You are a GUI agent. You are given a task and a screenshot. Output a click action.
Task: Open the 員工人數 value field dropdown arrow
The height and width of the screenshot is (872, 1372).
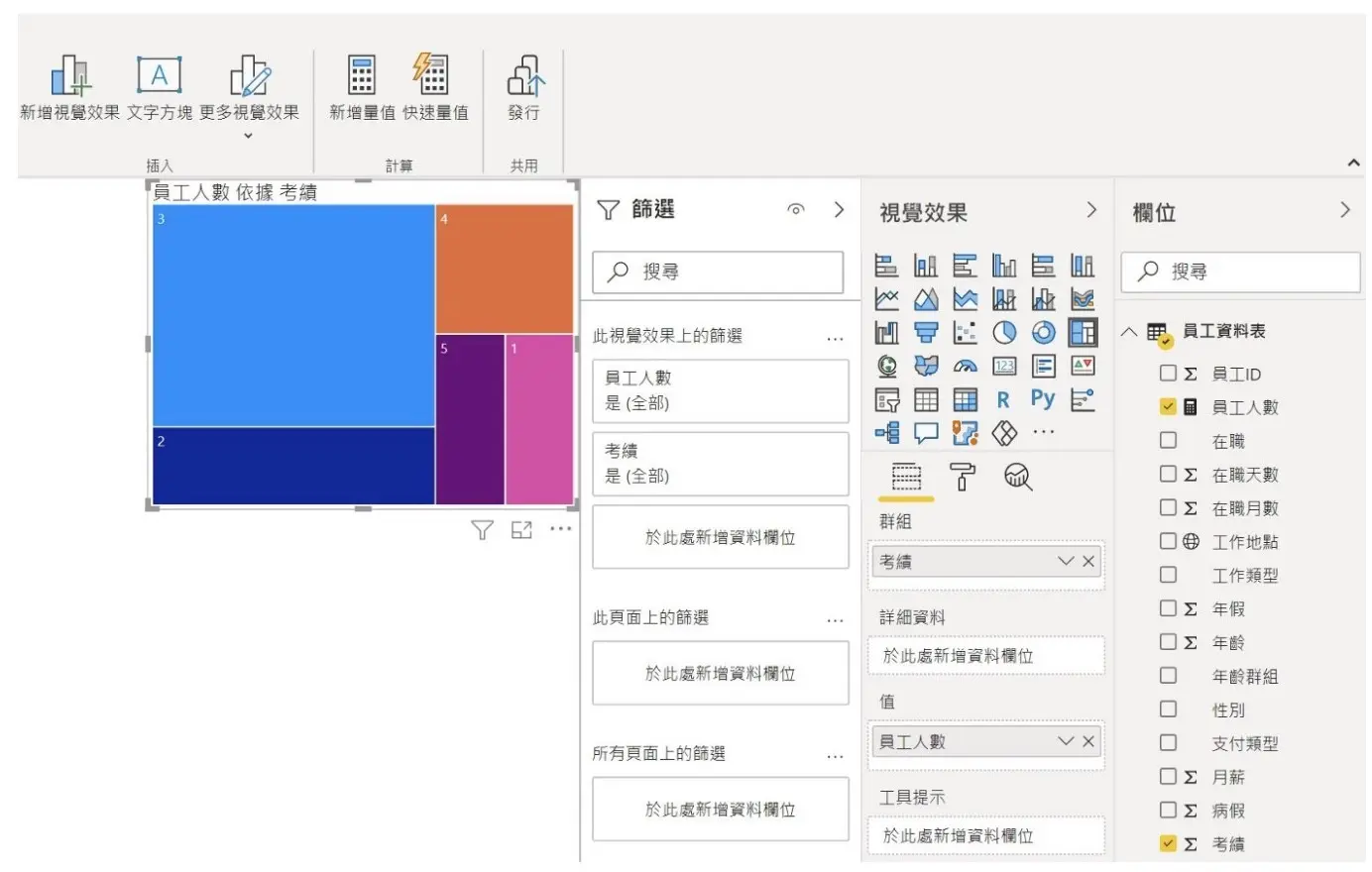coord(1066,741)
